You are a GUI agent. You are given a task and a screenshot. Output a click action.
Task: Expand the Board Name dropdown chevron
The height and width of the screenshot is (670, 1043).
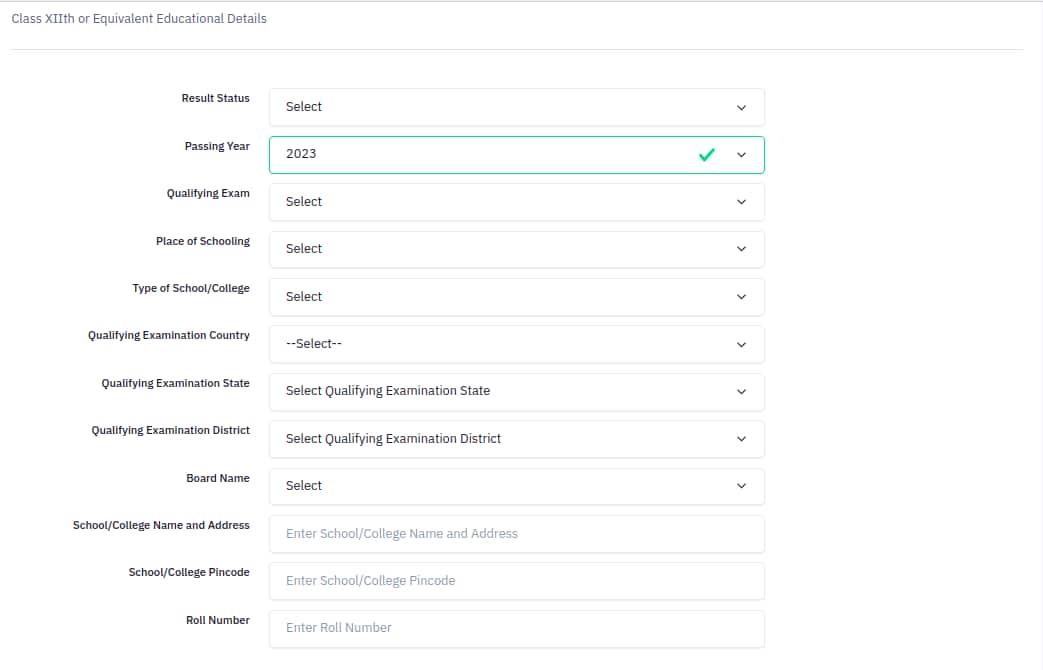click(x=741, y=486)
